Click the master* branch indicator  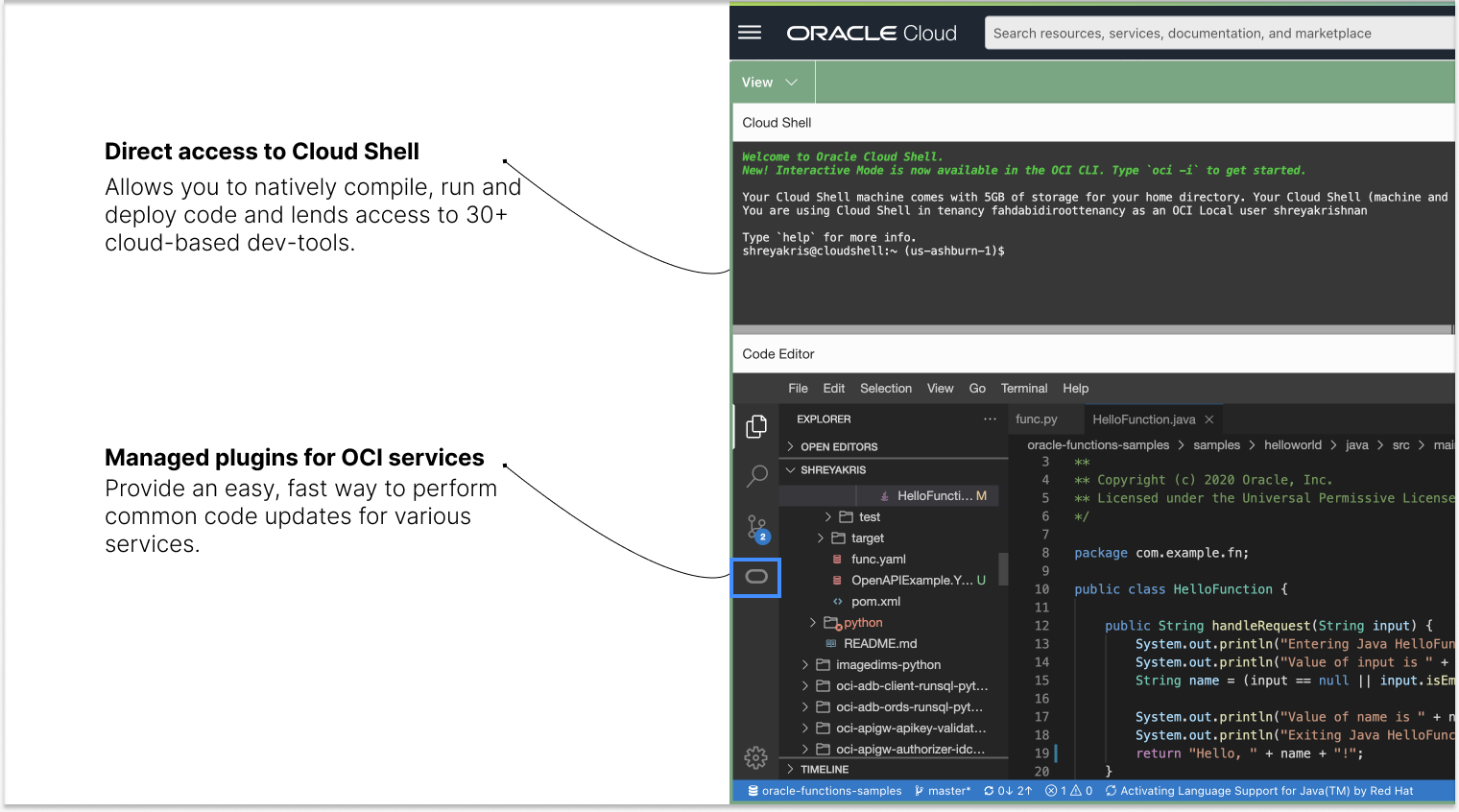[x=942, y=790]
